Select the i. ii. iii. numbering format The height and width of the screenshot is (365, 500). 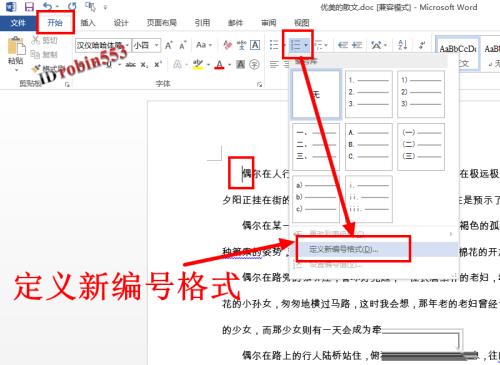pyautogui.click(x=368, y=199)
